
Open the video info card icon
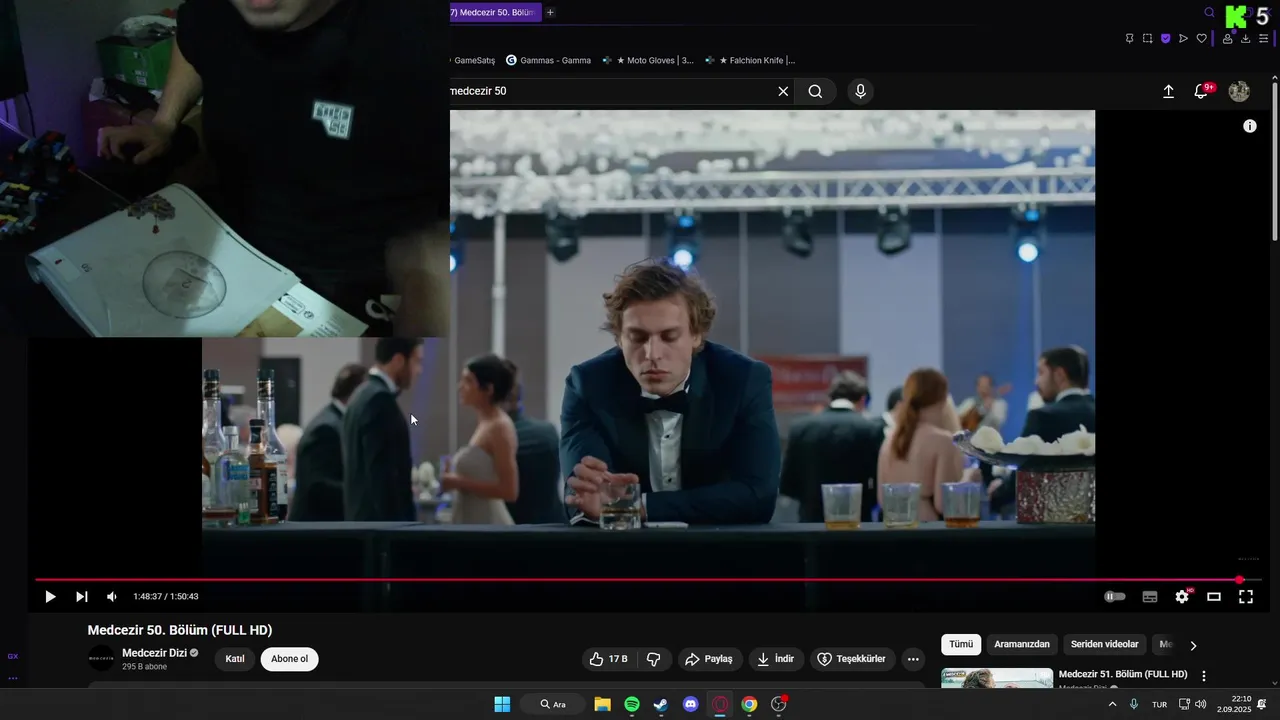point(1249,126)
